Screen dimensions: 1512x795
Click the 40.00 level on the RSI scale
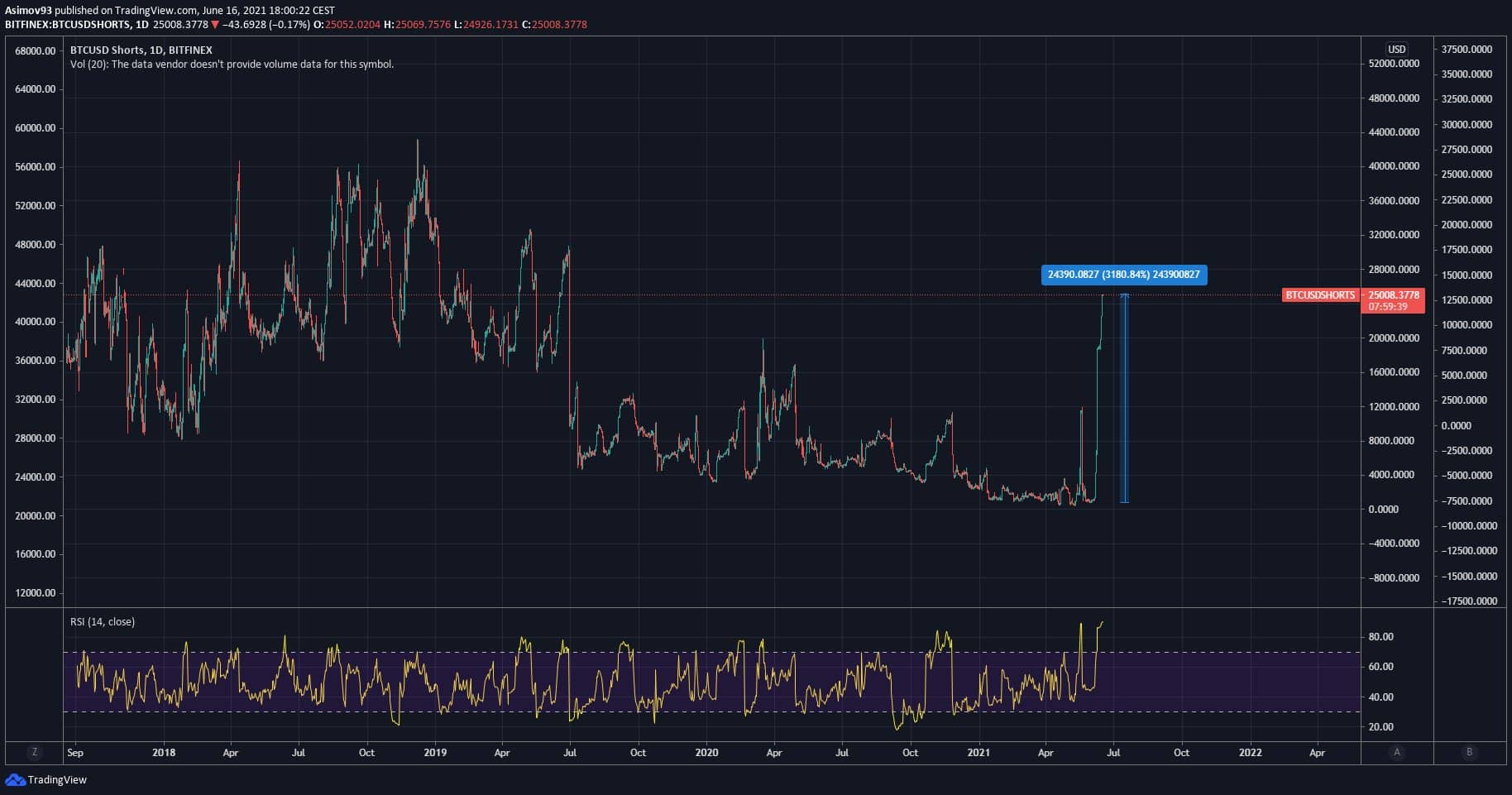click(1381, 697)
